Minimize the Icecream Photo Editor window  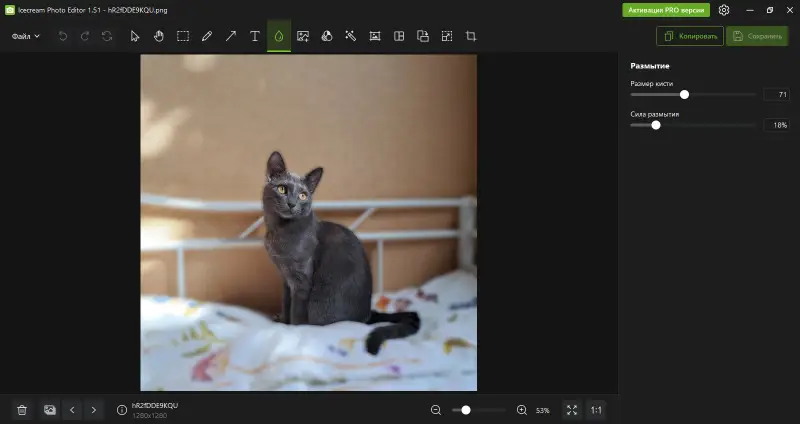(749, 10)
